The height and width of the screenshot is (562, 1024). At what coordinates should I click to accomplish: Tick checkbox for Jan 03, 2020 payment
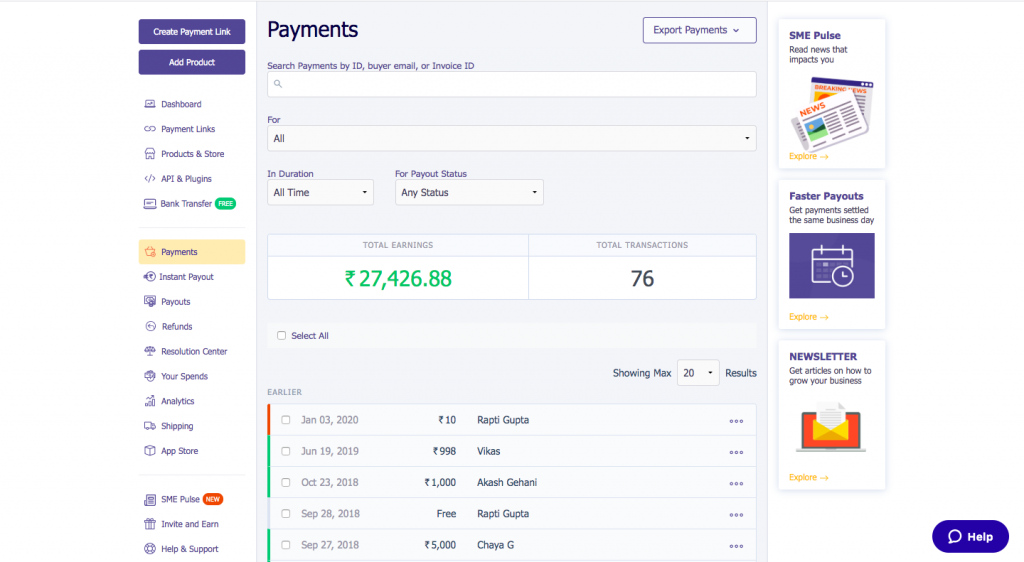(x=286, y=420)
